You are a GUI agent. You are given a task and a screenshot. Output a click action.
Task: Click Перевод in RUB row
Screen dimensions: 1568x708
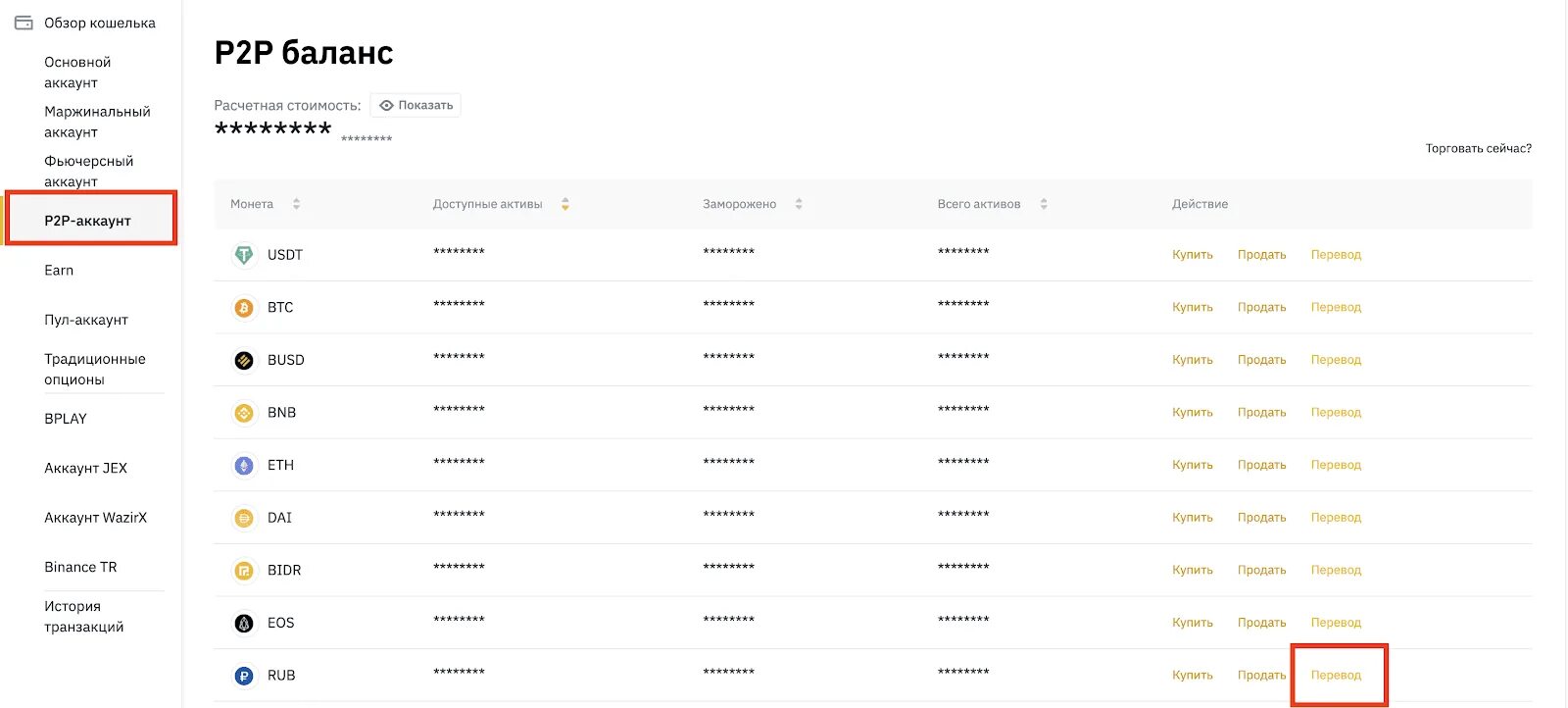(1336, 676)
